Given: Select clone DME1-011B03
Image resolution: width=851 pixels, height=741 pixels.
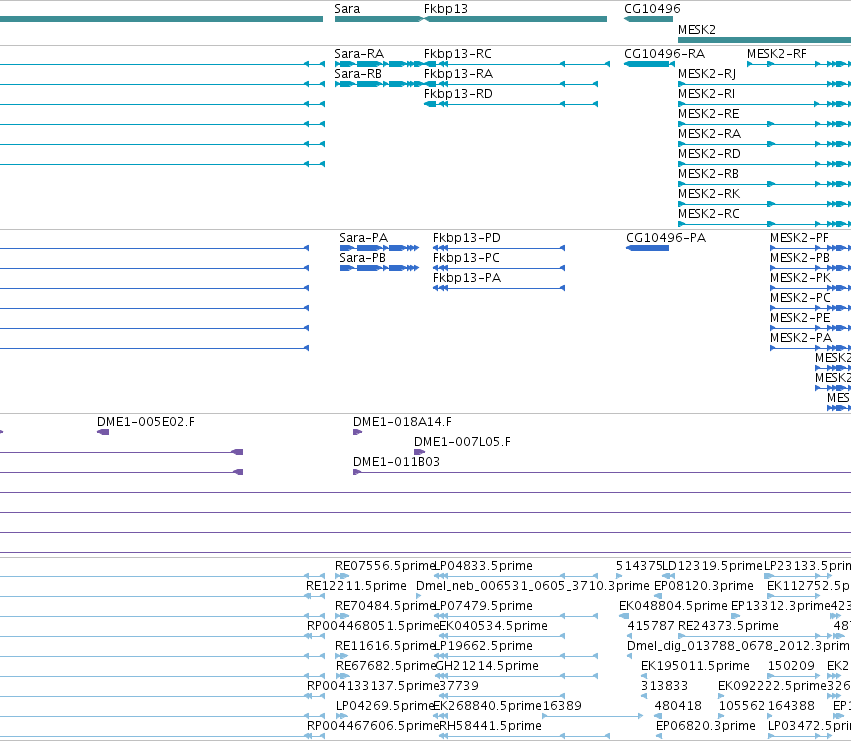Looking at the screenshot, I should point(602,472).
